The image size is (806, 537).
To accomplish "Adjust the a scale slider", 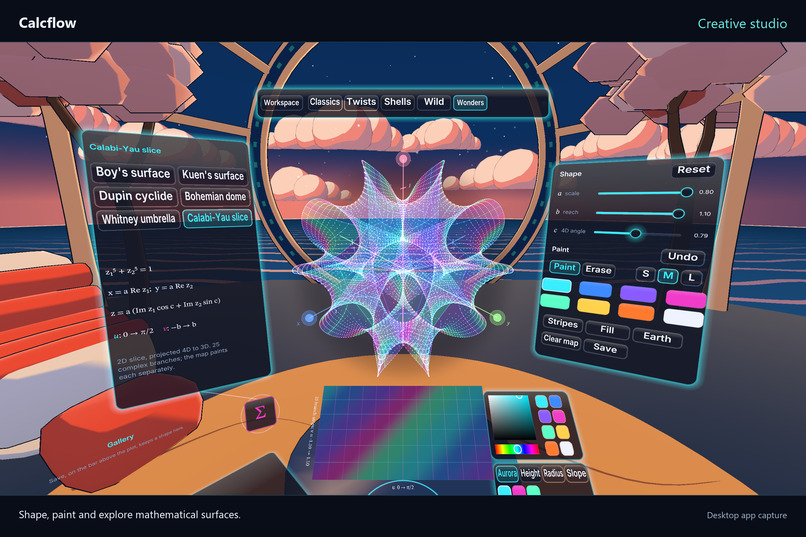I will pos(645,193).
